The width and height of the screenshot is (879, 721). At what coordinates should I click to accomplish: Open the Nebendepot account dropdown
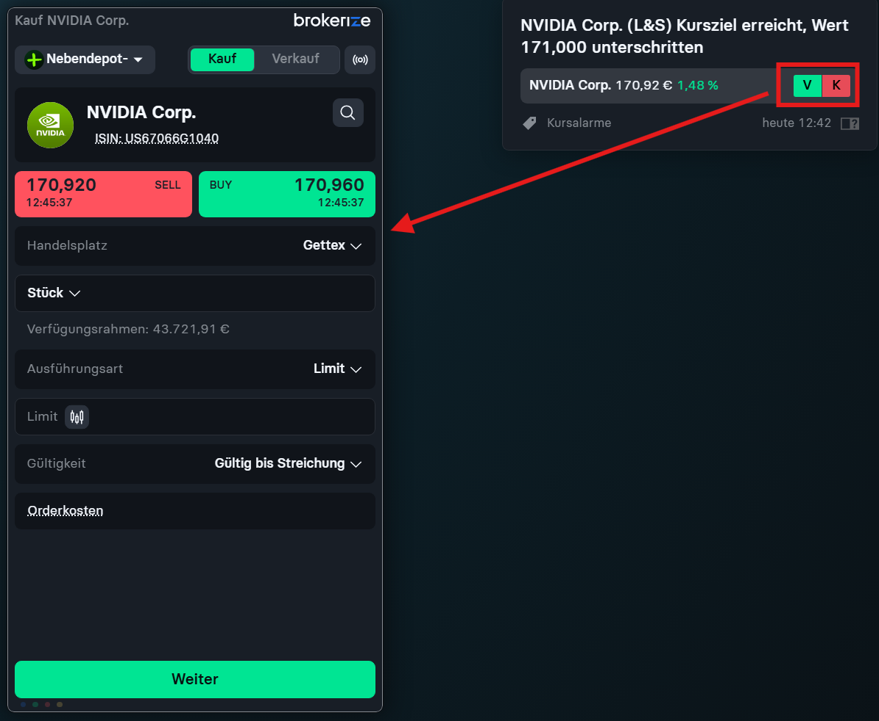point(85,59)
